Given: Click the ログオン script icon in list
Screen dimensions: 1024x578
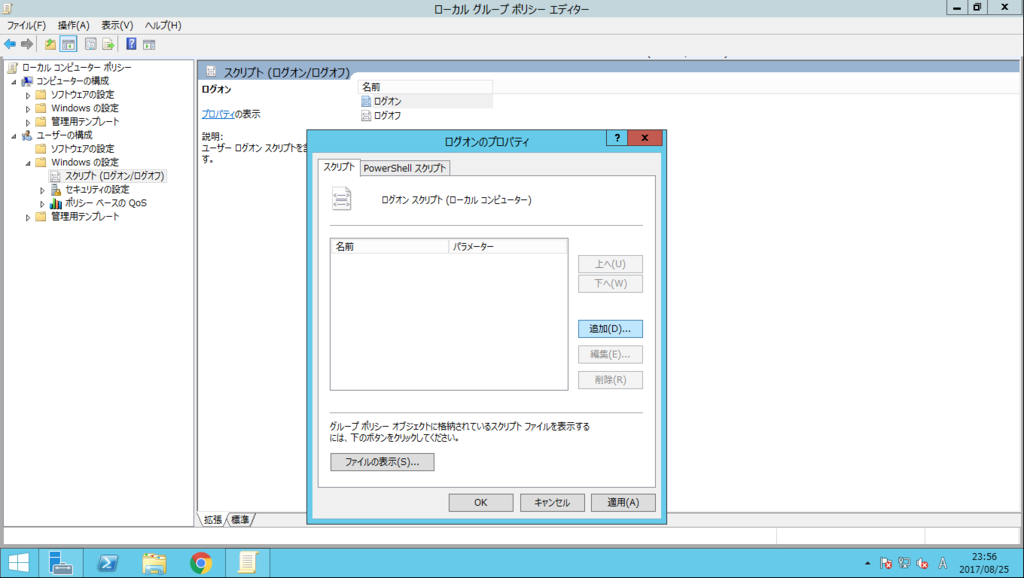Looking at the screenshot, I should tap(366, 101).
